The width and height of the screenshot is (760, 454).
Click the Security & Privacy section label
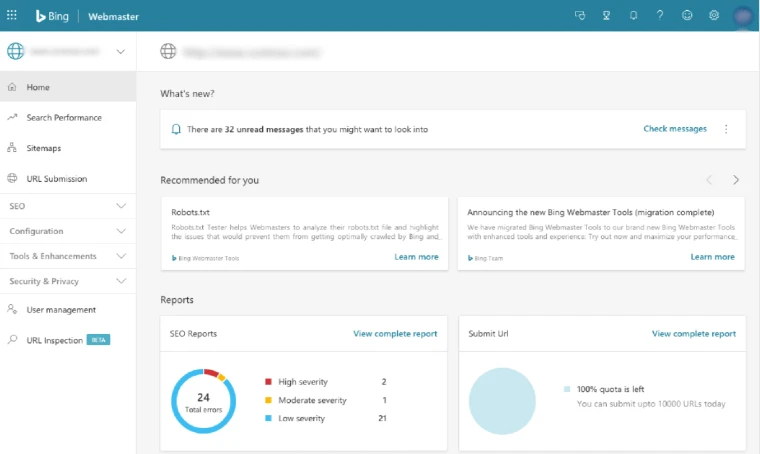pyautogui.click(x=44, y=281)
